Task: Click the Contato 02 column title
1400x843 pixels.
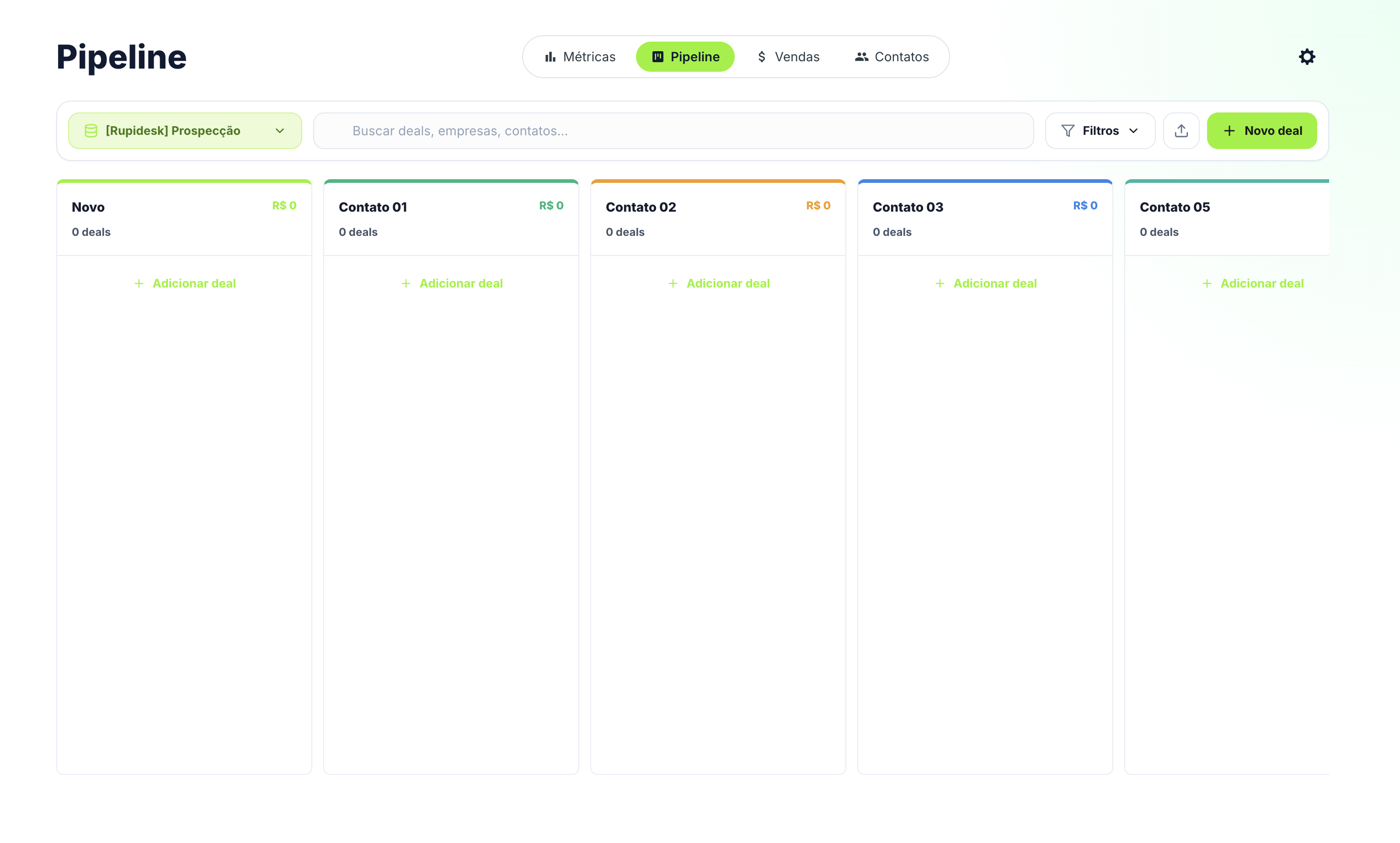Action: [x=641, y=208]
